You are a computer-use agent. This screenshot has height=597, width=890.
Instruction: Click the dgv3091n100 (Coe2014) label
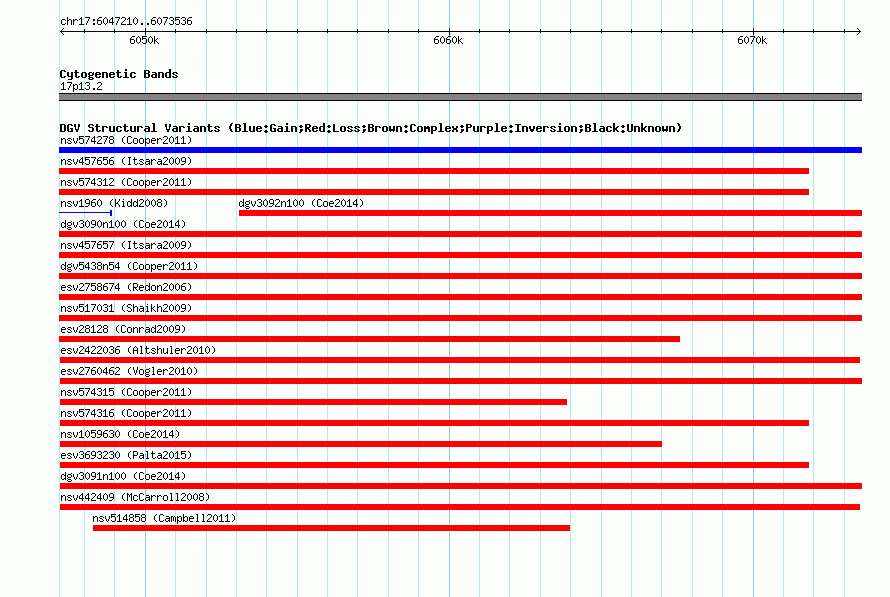[123, 476]
